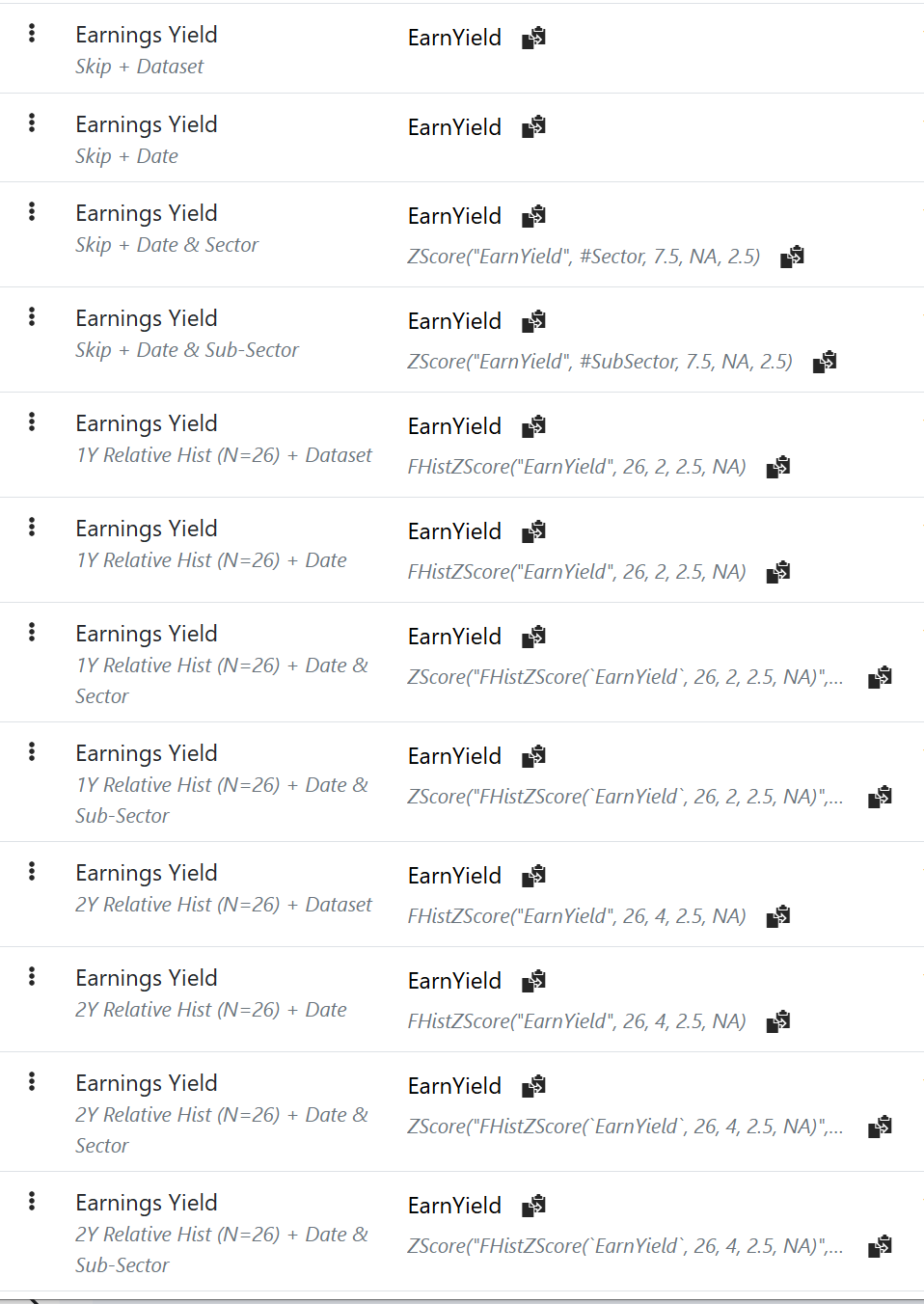Click FHistZScore 26, 4 formula in 2Y Date row
The image size is (924, 1304).
[577, 1021]
